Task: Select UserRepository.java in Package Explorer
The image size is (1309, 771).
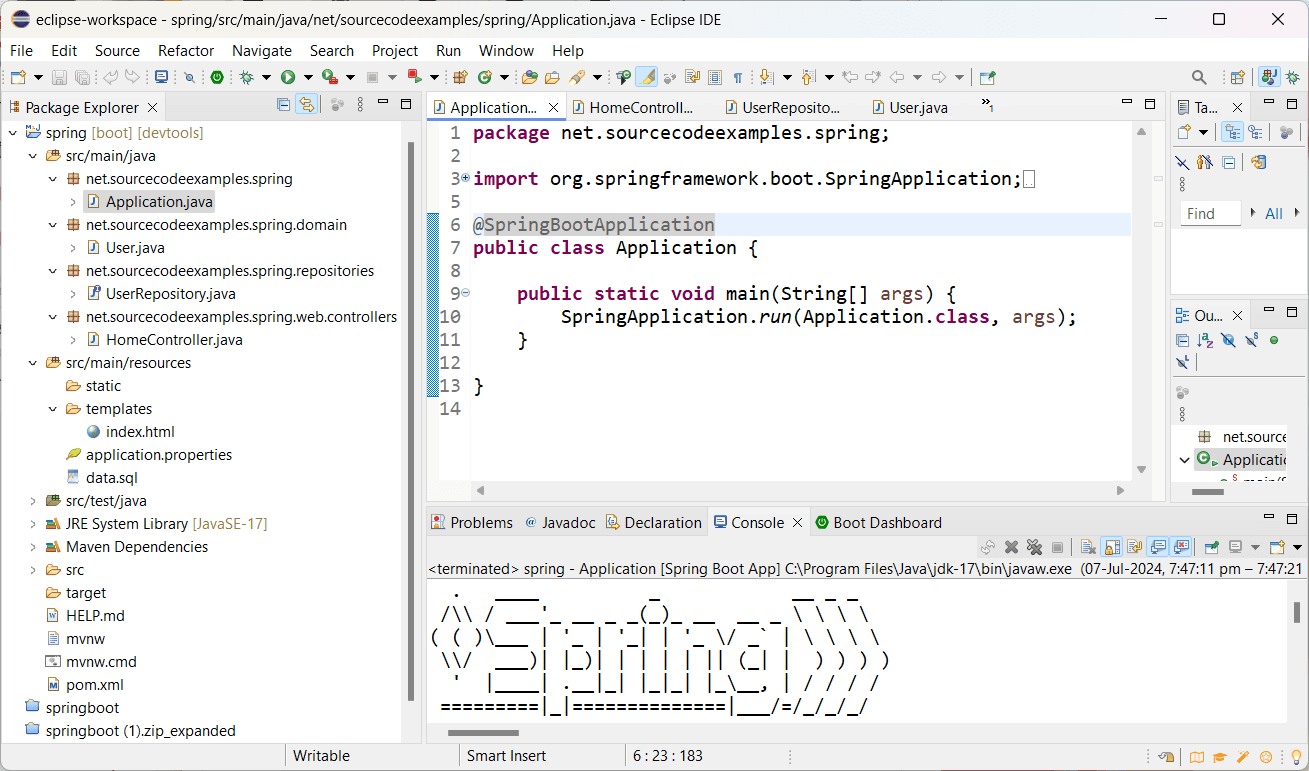Action: pos(171,294)
